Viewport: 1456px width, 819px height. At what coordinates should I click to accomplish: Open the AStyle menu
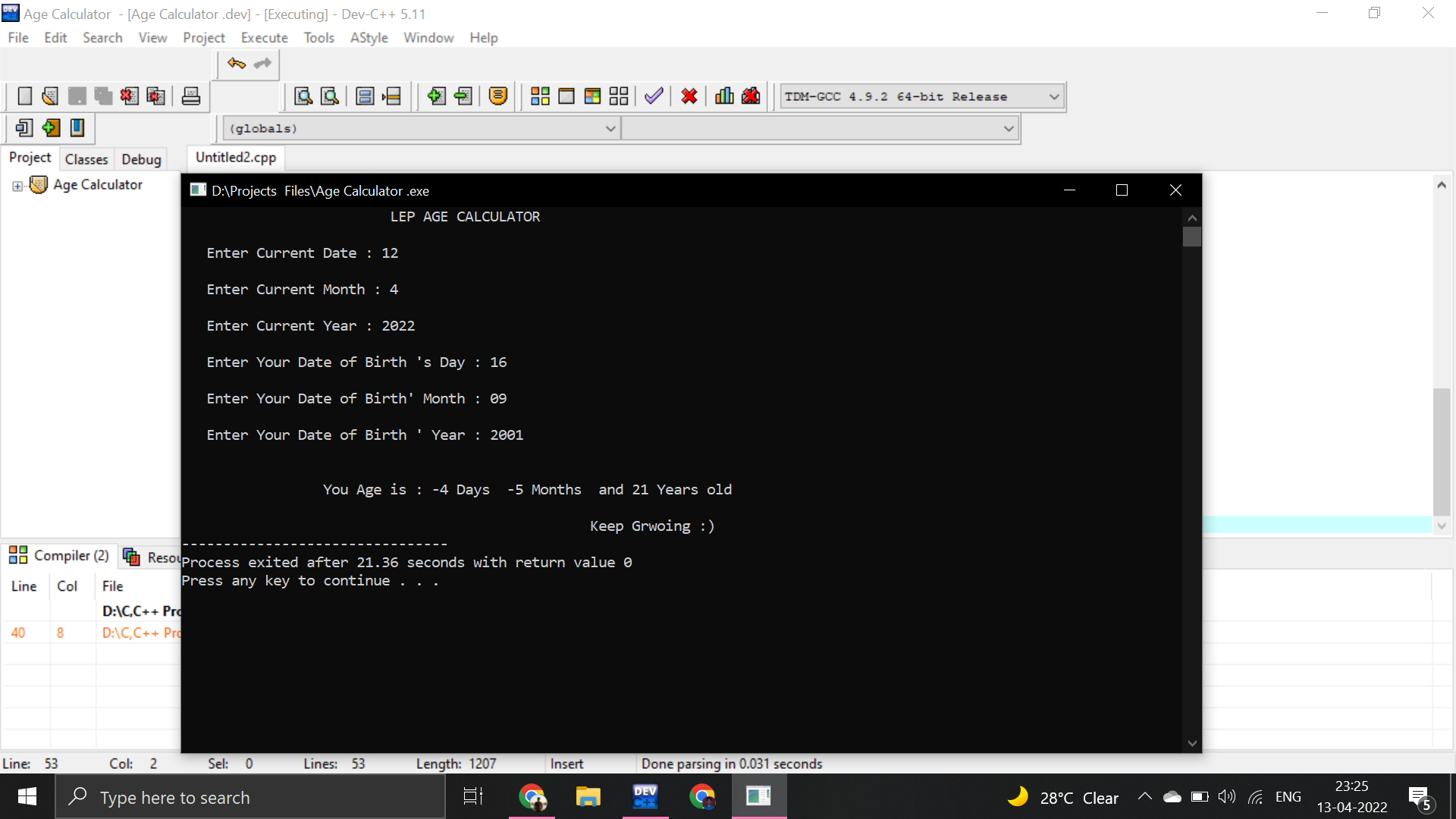(369, 37)
